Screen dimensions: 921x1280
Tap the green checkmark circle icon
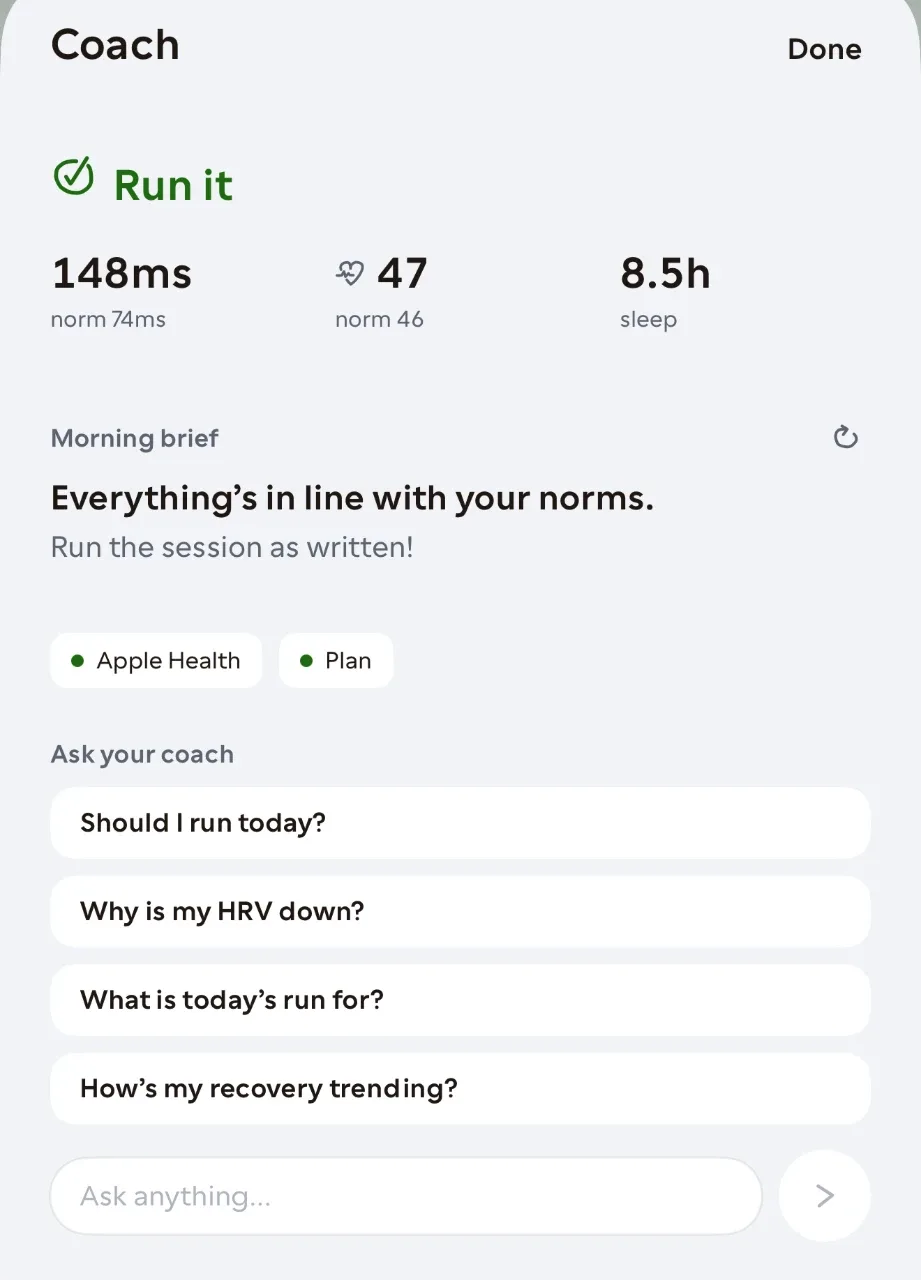(x=73, y=176)
